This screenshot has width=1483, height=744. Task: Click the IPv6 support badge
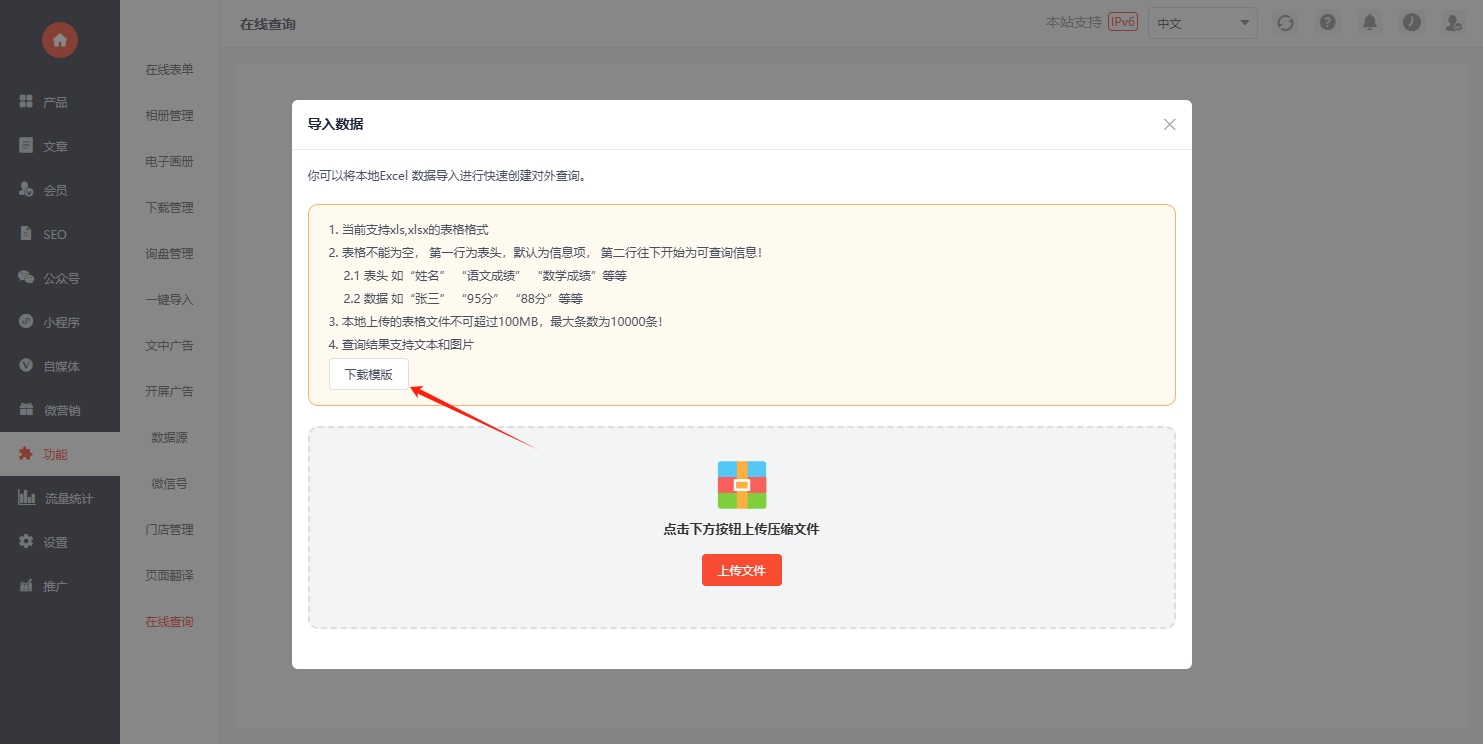pyautogui.click(x=1123, y=22)
